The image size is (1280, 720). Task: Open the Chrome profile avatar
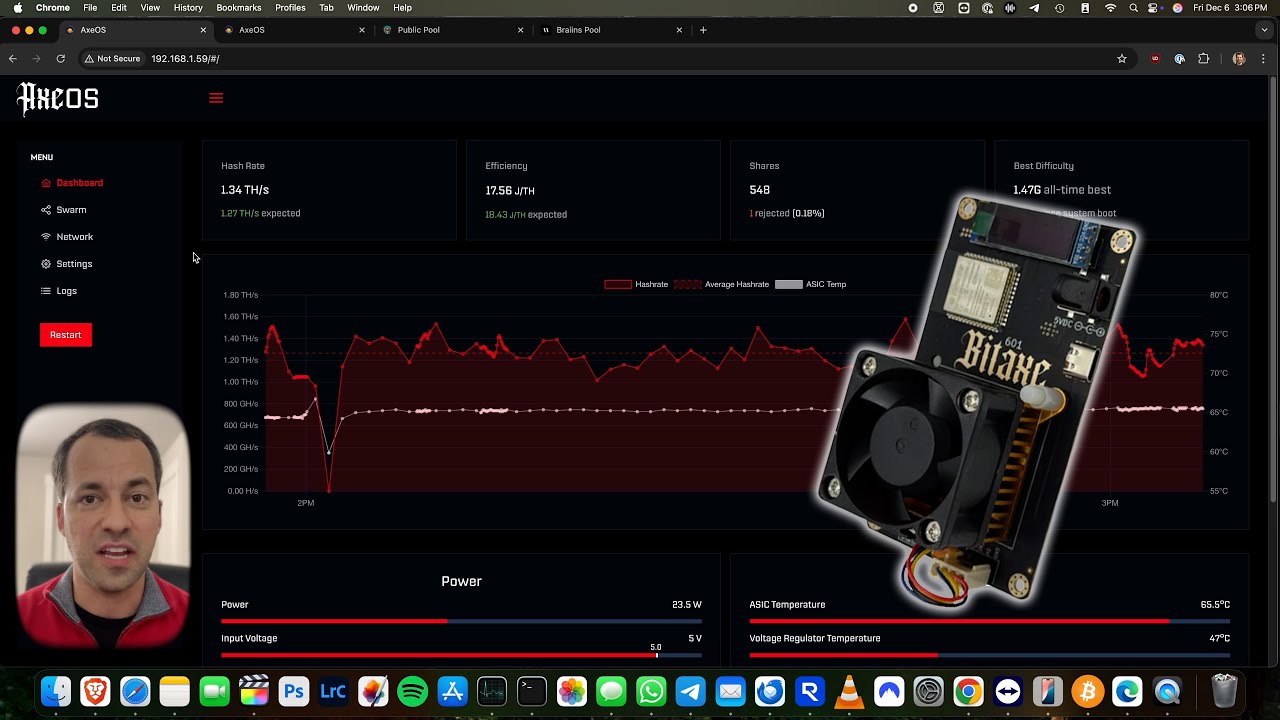pos(1239,59)
